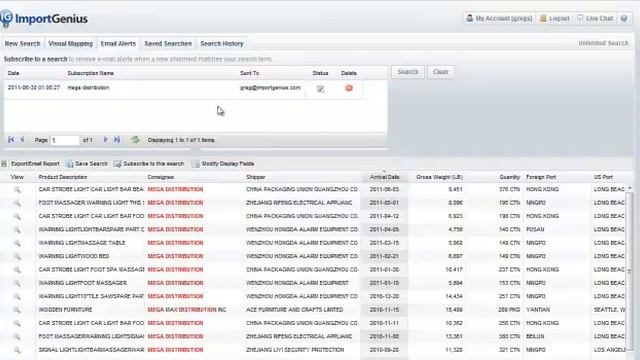Open the Saved Searches tab
Viewport: 640px width, 360px height.
168,43
